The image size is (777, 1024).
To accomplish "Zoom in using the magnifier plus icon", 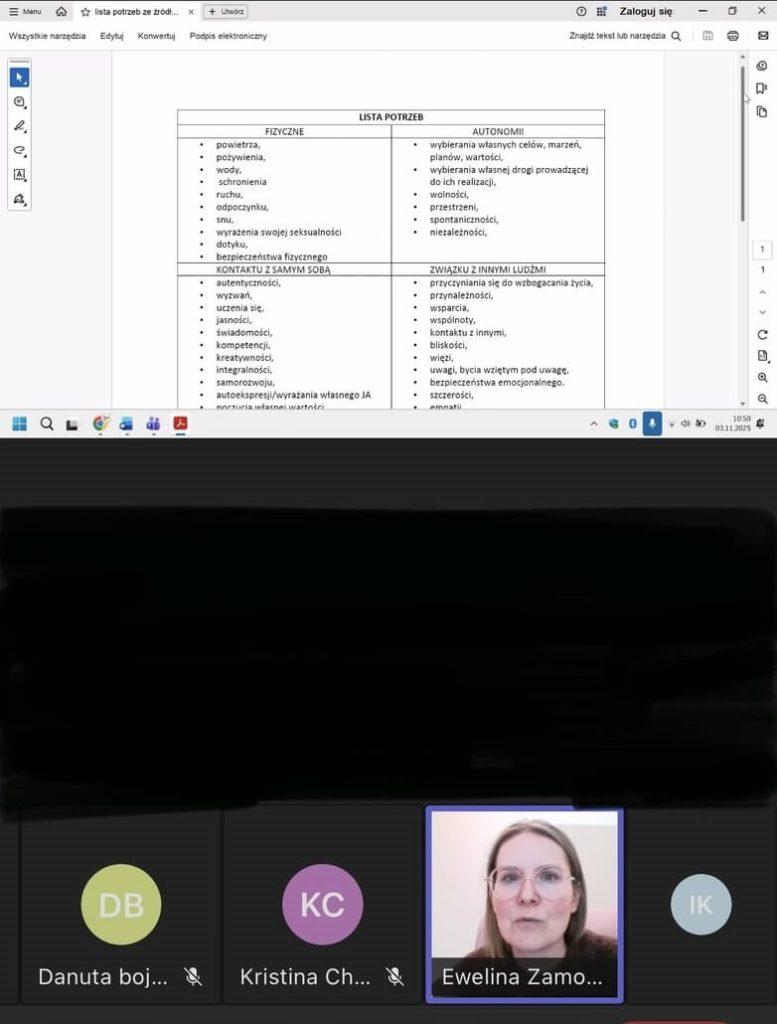I will coord(763,378).
